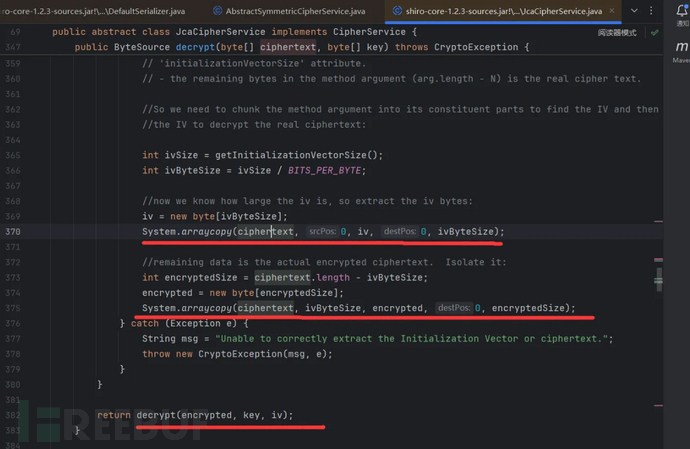The width and height of the screenshot is (690, 449).
Task: Close the AbstractSymmetricCipherService.java tab
Action: 375,11
